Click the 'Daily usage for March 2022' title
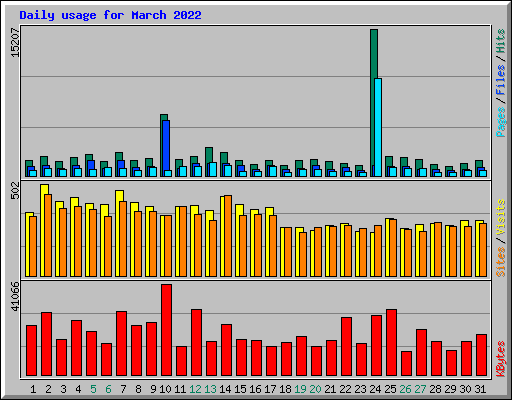The height and width of the screenshot is (400, 512). [110, 15]
